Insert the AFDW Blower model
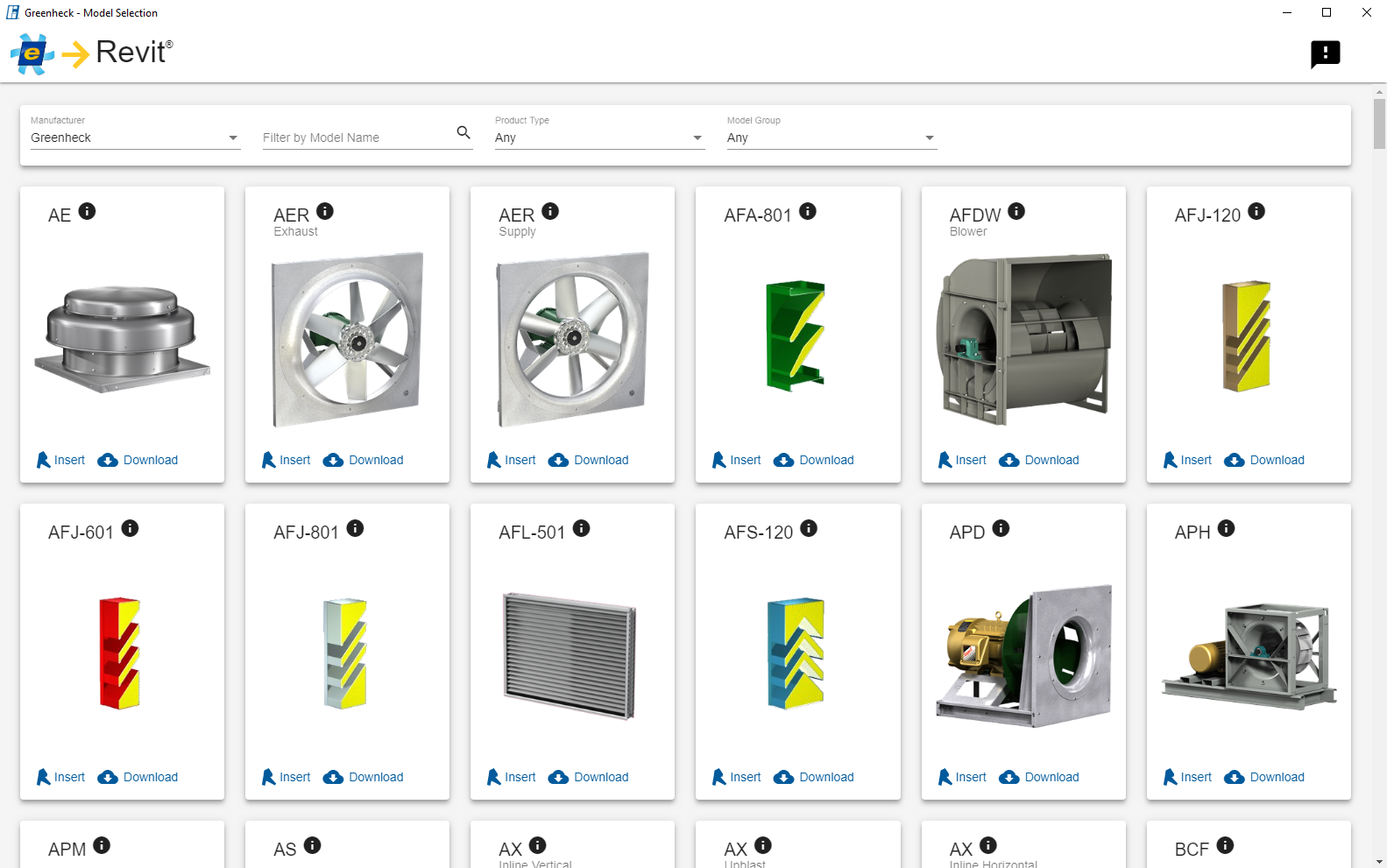 [962, 460]
